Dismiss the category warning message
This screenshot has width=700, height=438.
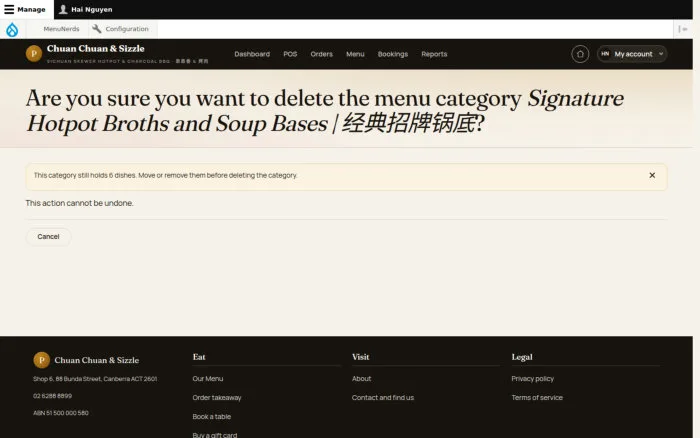[652, 175]
